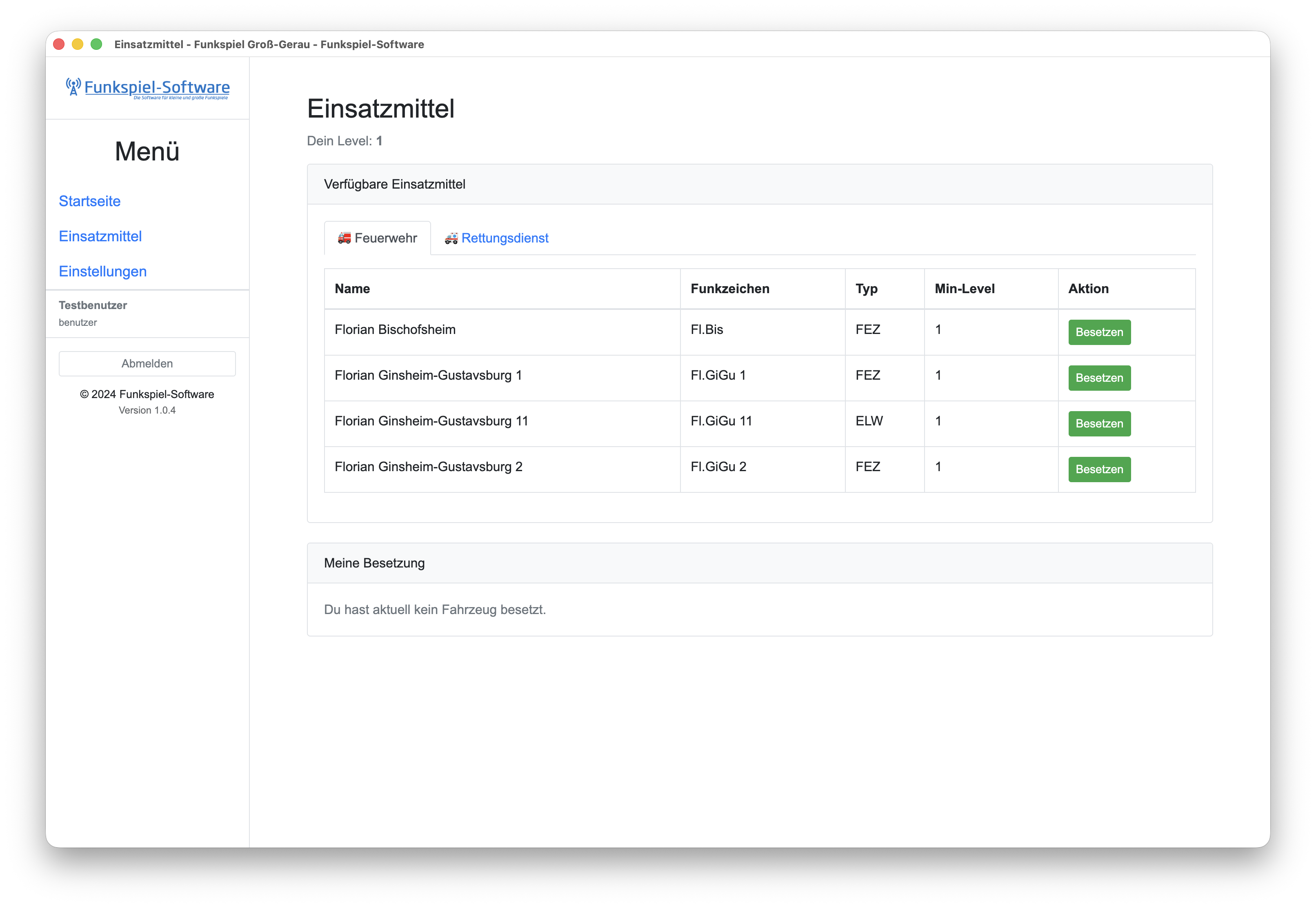Click the Name column header
This screenshot has width=1316, height=908.
coord(352,288)
